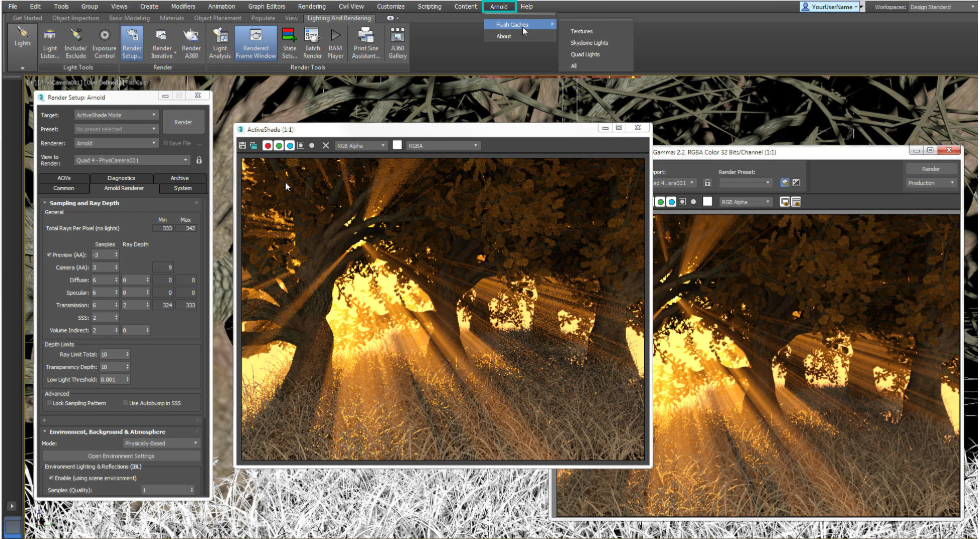Click Render button in Render Setup dialog
Screen dimensions: 980x539
(x=183, y=122)
